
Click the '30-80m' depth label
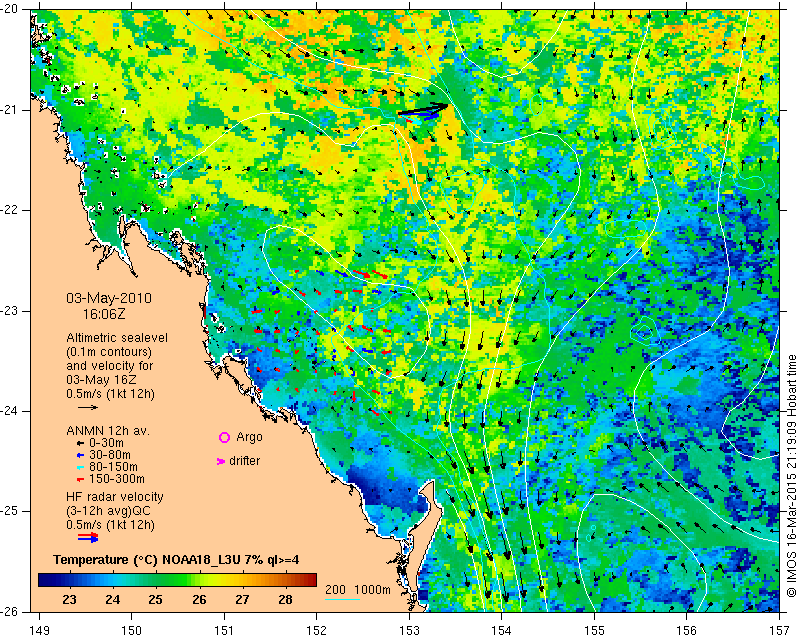click(x=110, y=455)
